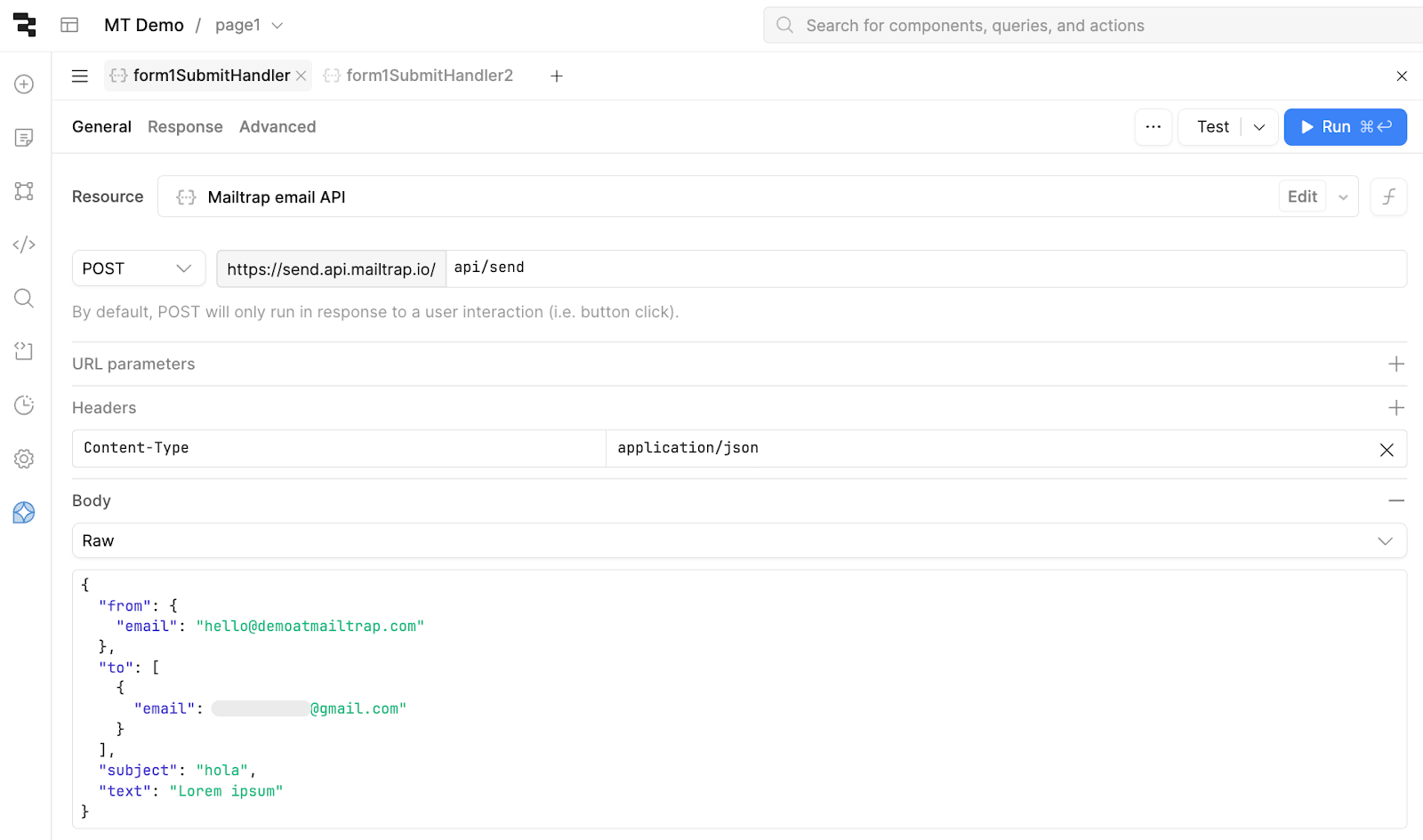
Task: Edit the Mailtrap email API resource
Action: coord(1302,196)
